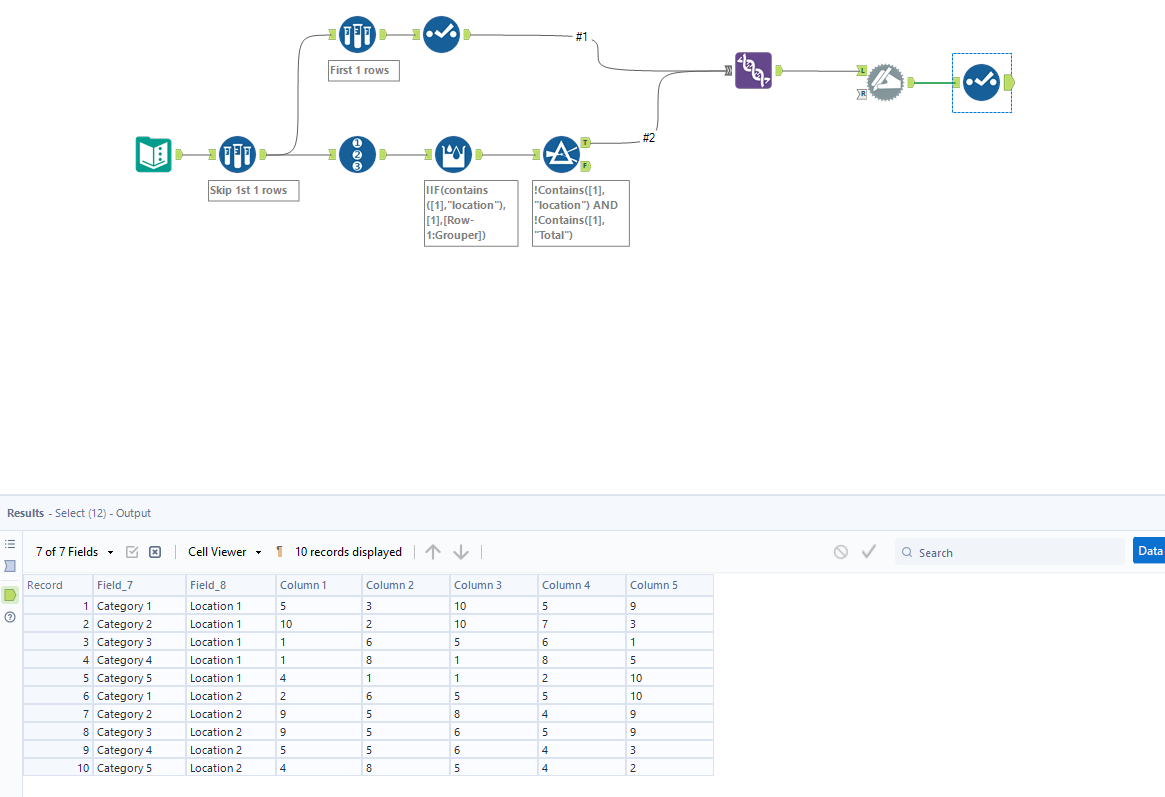Click the Record ID tool
Screen dimensions: 1165x797
point(357,154)
